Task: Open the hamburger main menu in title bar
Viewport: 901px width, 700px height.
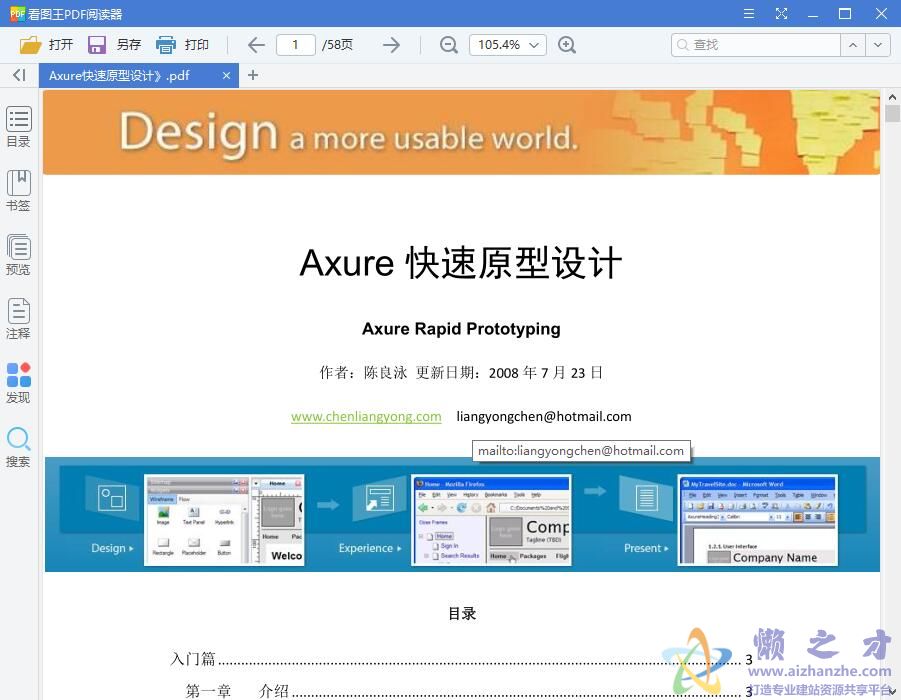Action: 749,13
